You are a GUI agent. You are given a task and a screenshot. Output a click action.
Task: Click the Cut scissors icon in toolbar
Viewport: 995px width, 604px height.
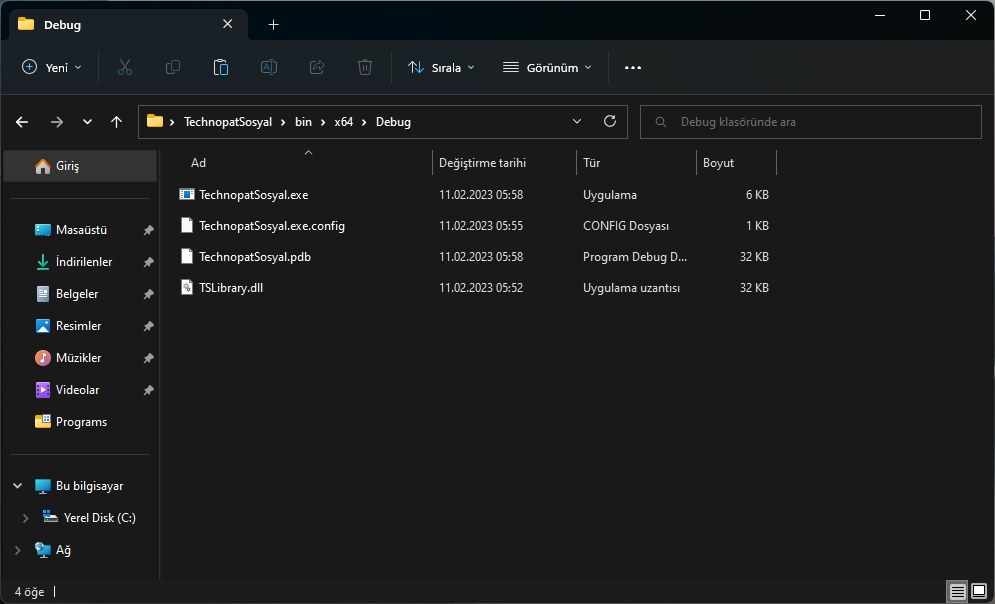(125, 67)
